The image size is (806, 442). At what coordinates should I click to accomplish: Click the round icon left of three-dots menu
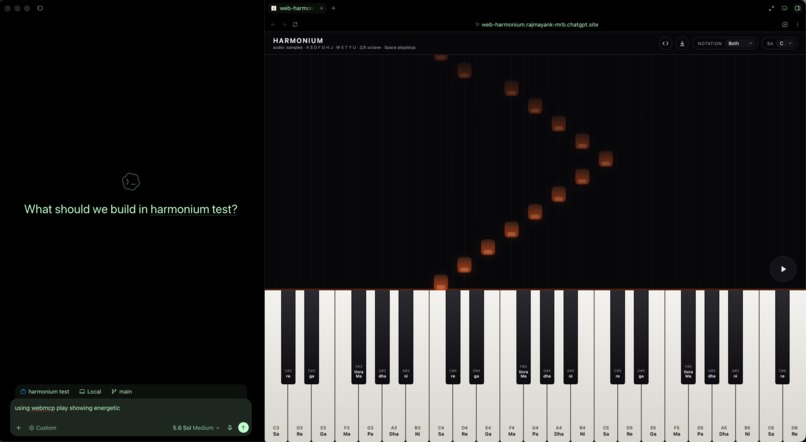click(x=785, y=24)
